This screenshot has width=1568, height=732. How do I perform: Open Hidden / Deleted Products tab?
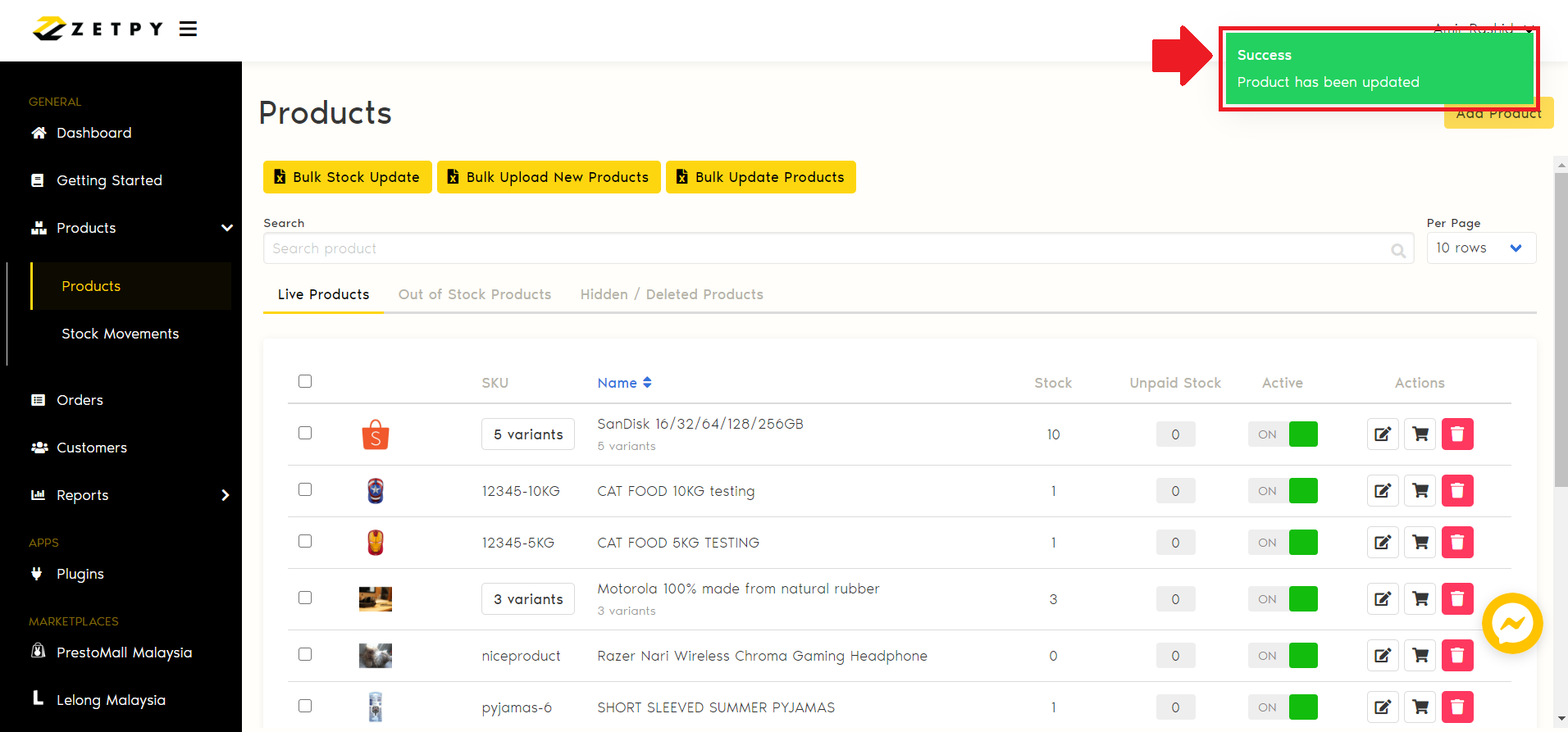click(671, 294)
